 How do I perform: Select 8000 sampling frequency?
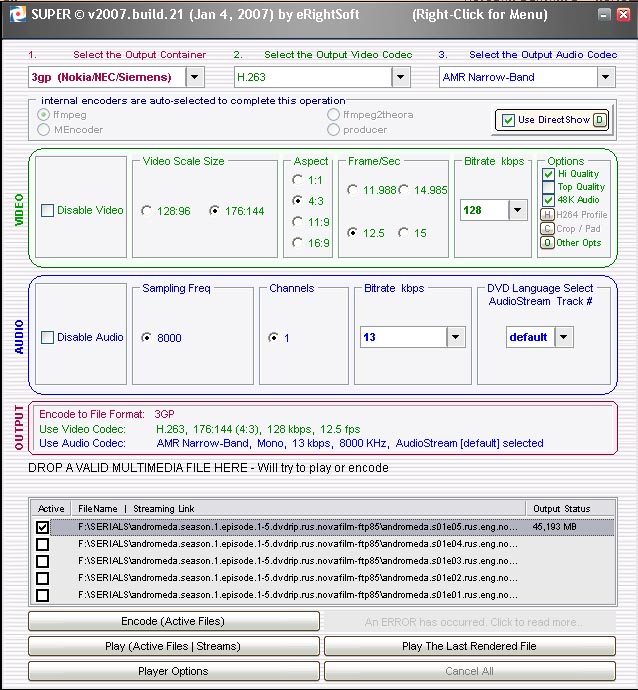146,338
